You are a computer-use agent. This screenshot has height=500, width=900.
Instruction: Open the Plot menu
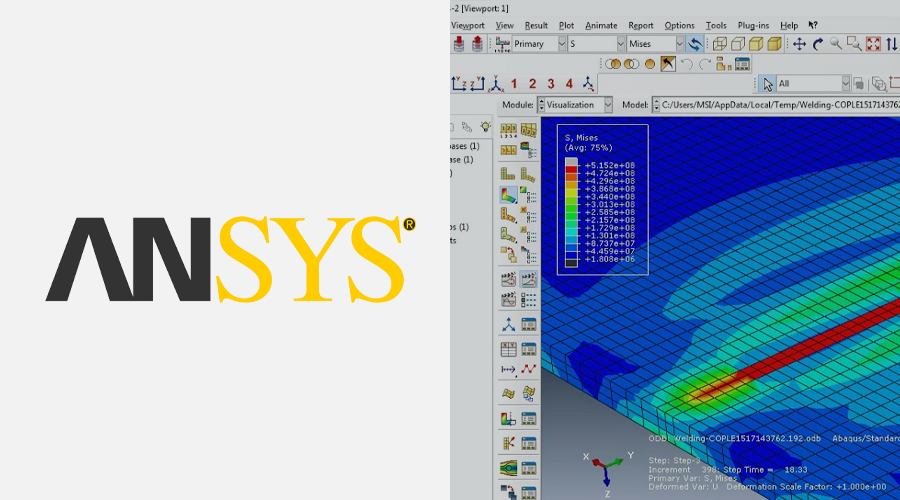(x=567, y=25)
